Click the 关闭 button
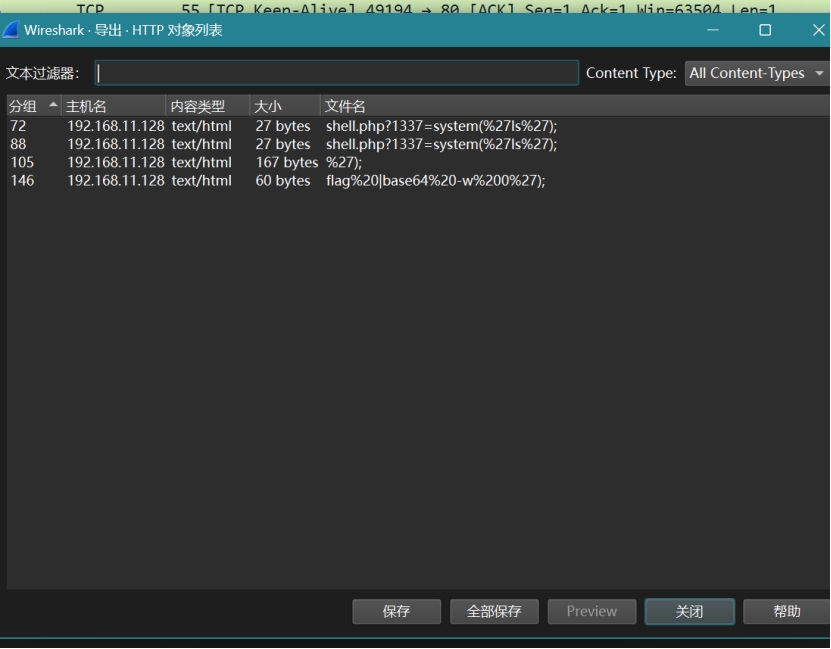831x649 pixels. pos(689,611)
